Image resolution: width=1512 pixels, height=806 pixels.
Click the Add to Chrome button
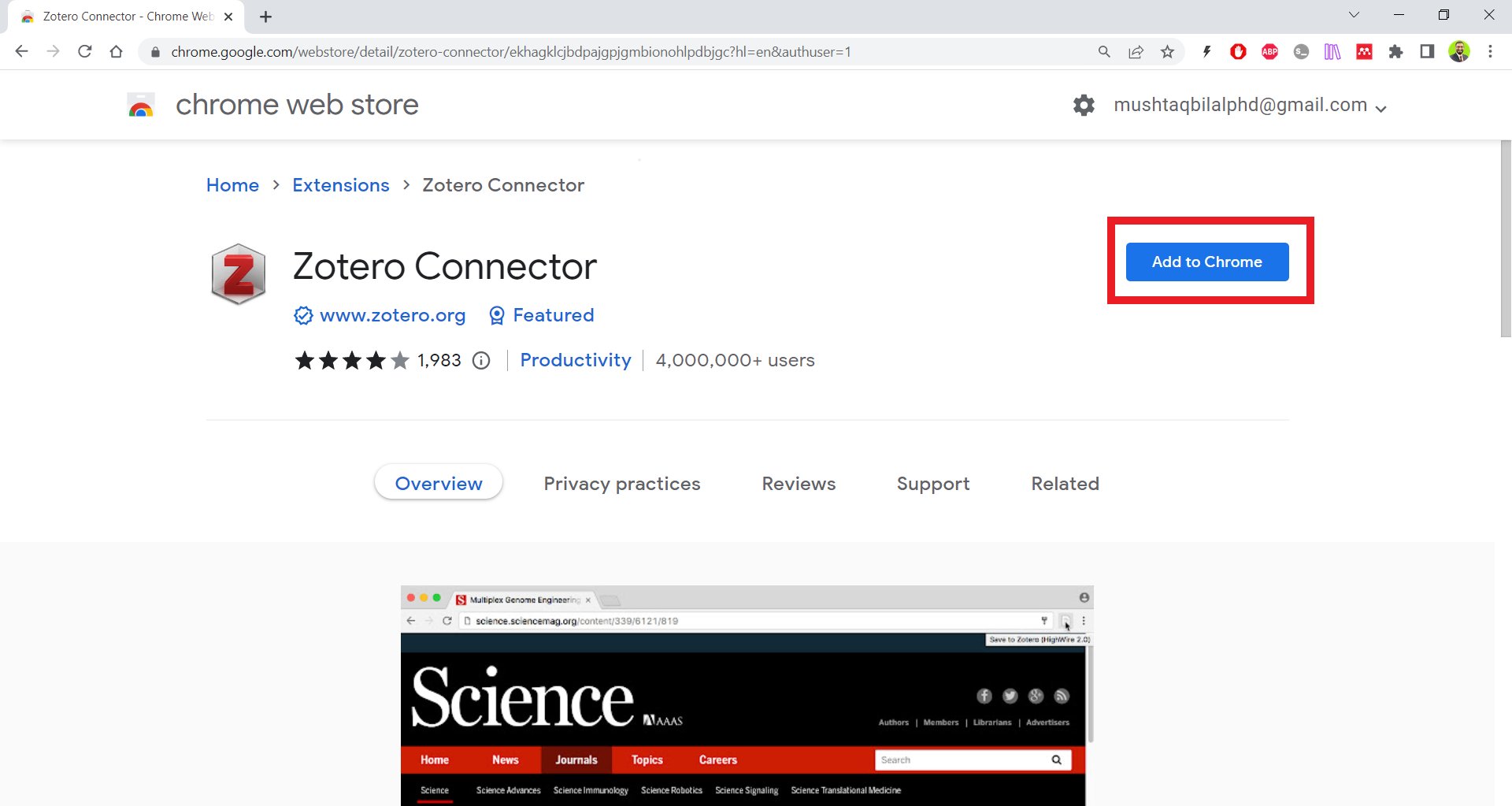click(1206, 262)
